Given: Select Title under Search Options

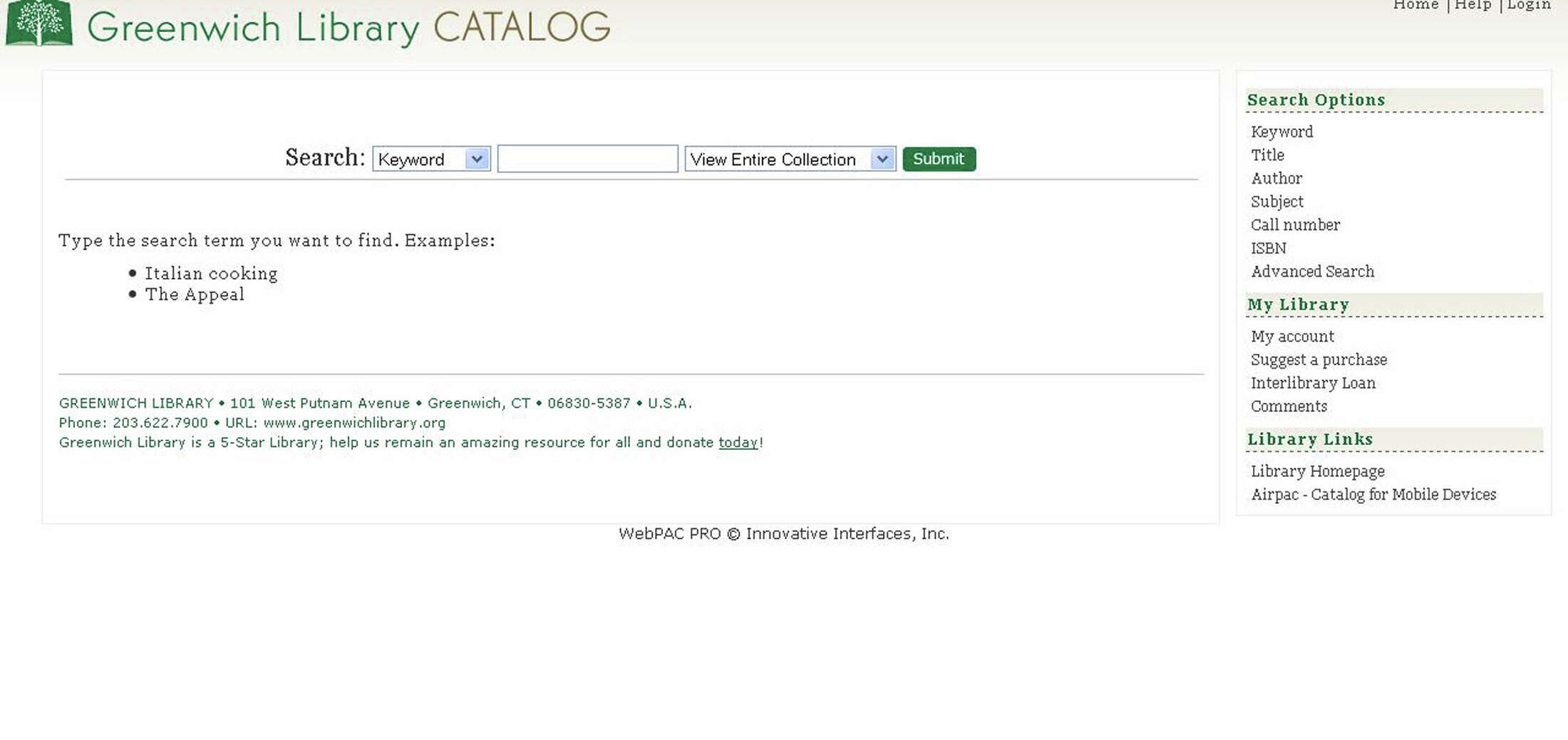Looking at the screenshot, I should [1268, 155].
